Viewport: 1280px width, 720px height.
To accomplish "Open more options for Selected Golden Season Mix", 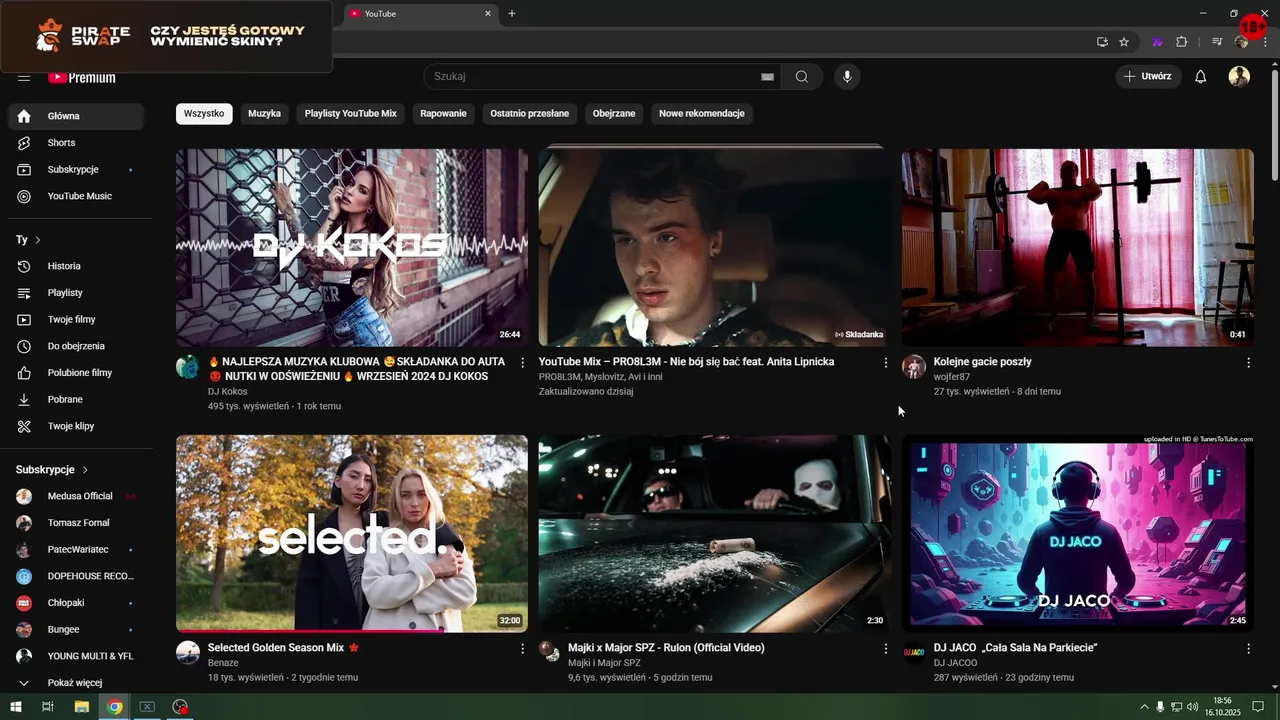I will click(x=522, y=648).
